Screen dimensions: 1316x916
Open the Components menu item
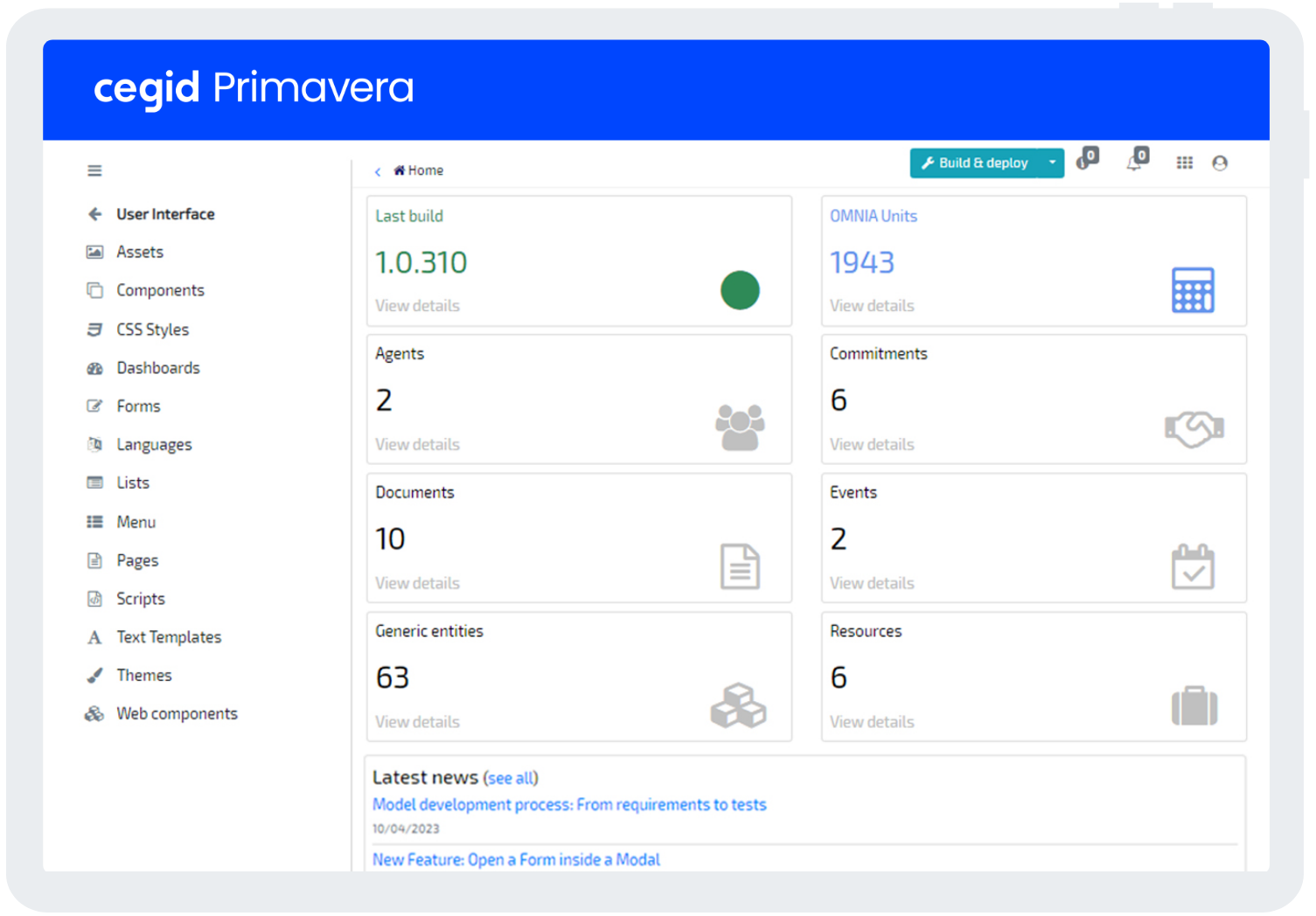pos(160,290)
